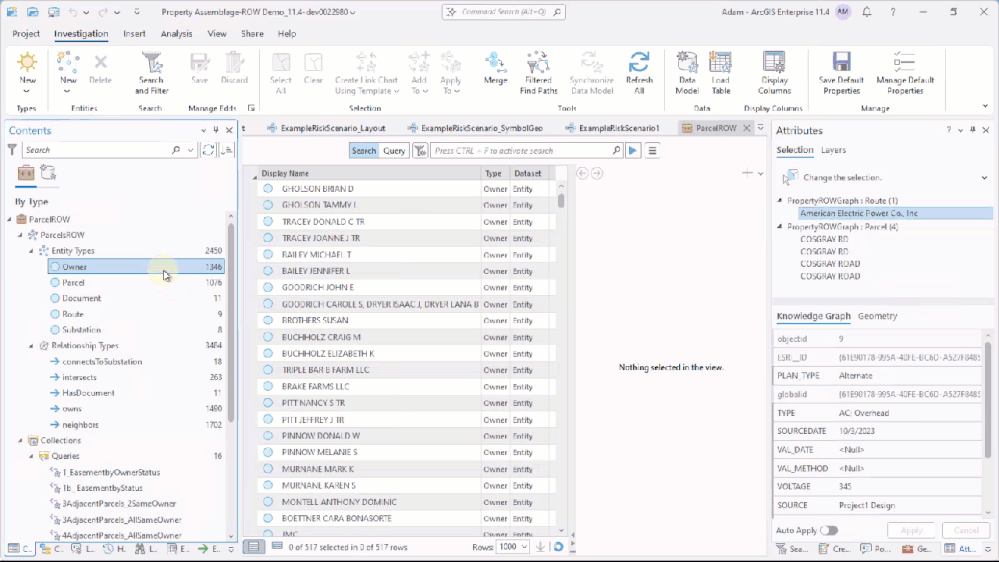999x562 pixels.
Task: Select the investigation contents briefcase icon
Action: [25, 173]
